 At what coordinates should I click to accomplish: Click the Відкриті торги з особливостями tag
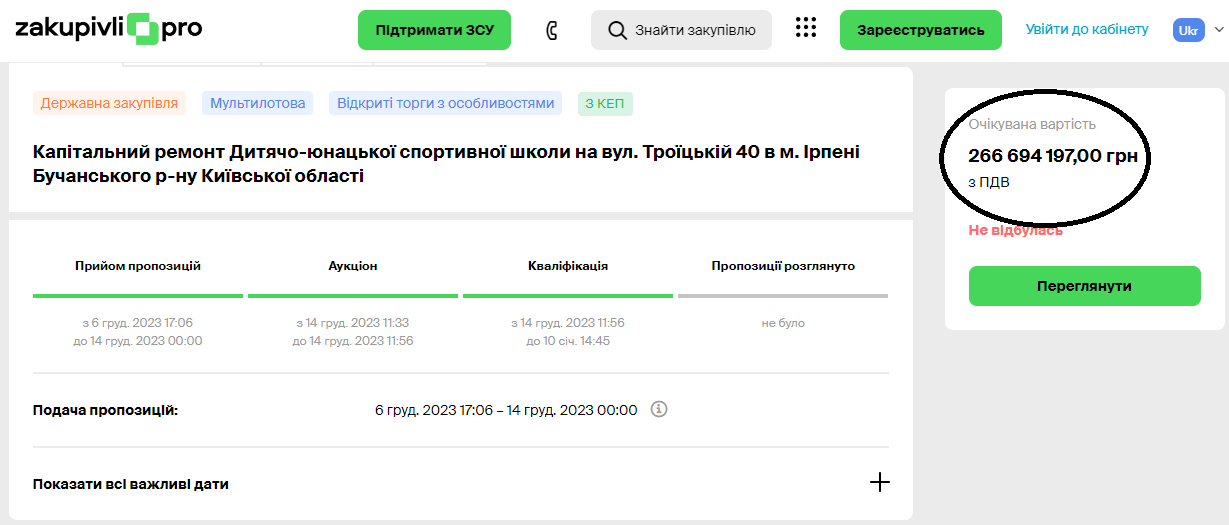point(445,103)
